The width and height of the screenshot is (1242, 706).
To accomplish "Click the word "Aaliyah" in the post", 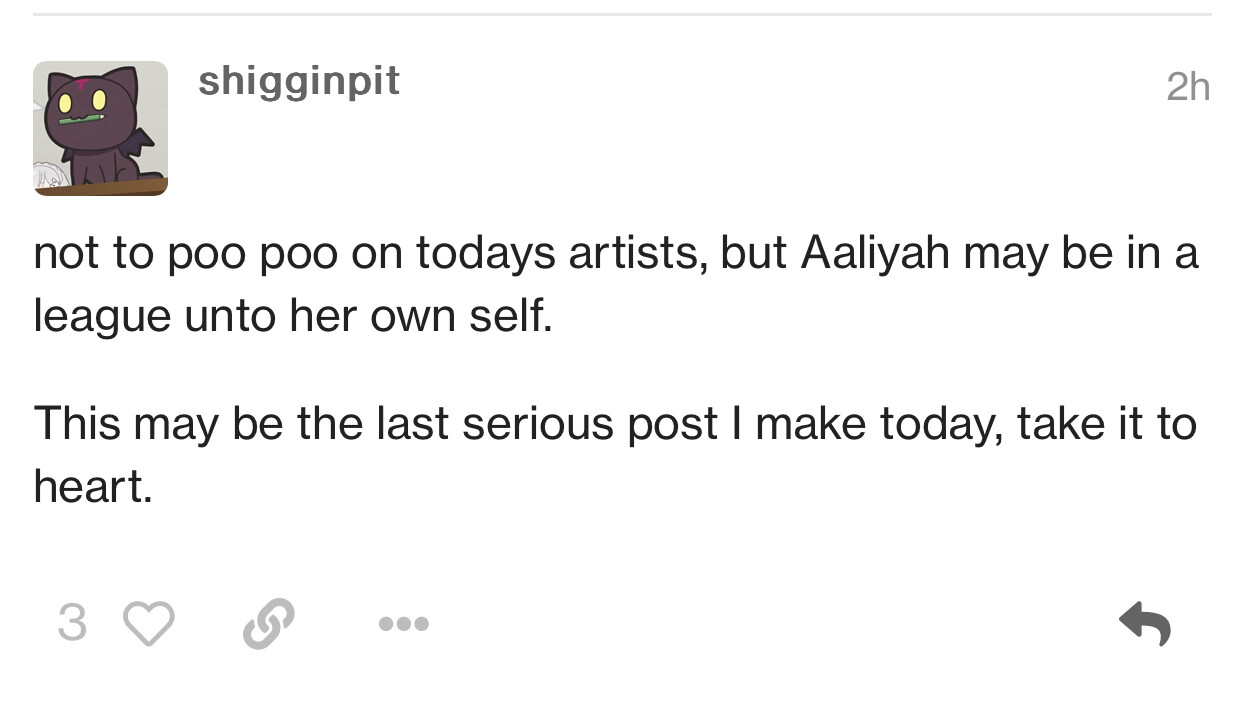I will (875, 254).
